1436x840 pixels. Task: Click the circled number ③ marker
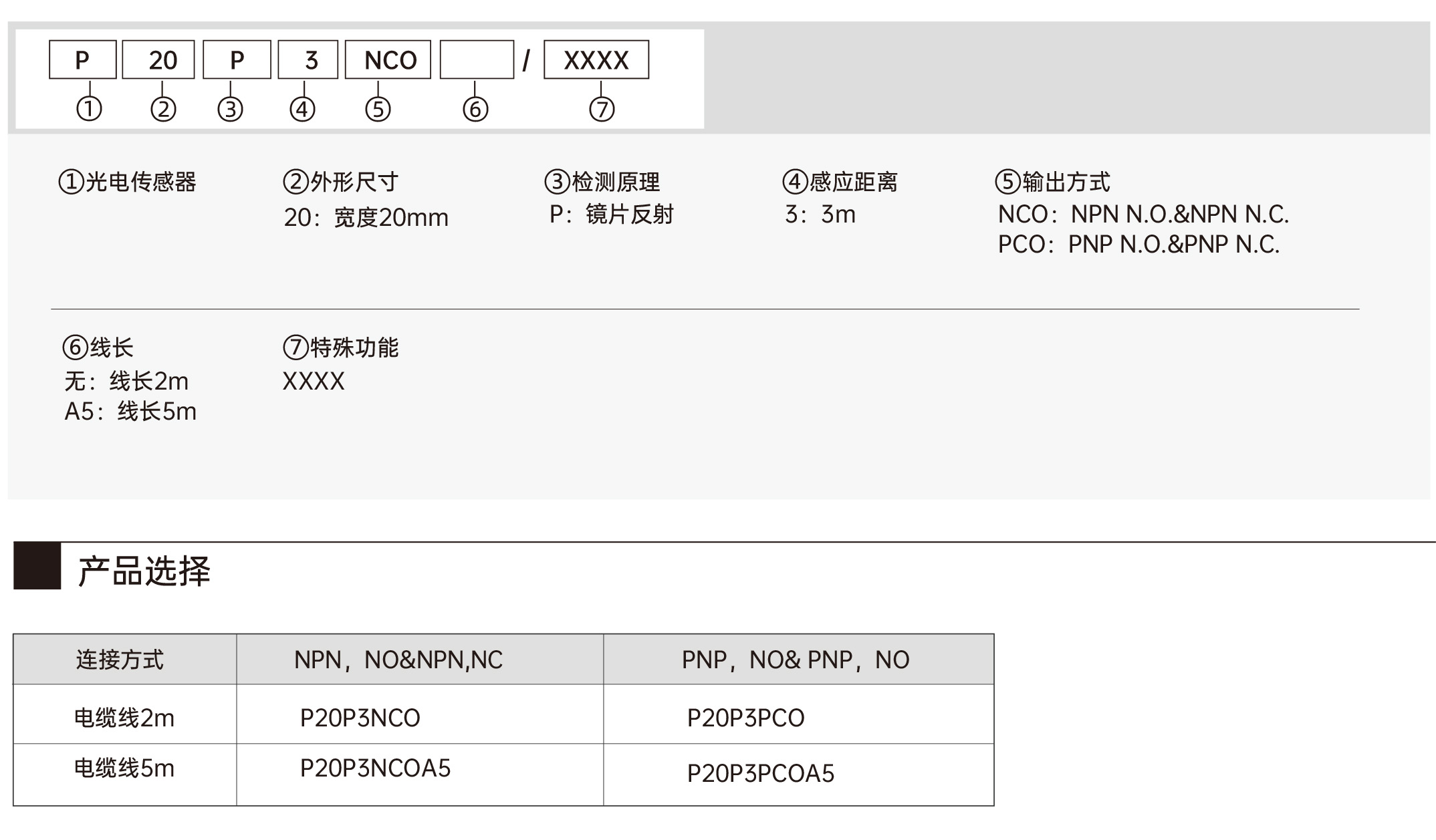[x=230, y=109]
